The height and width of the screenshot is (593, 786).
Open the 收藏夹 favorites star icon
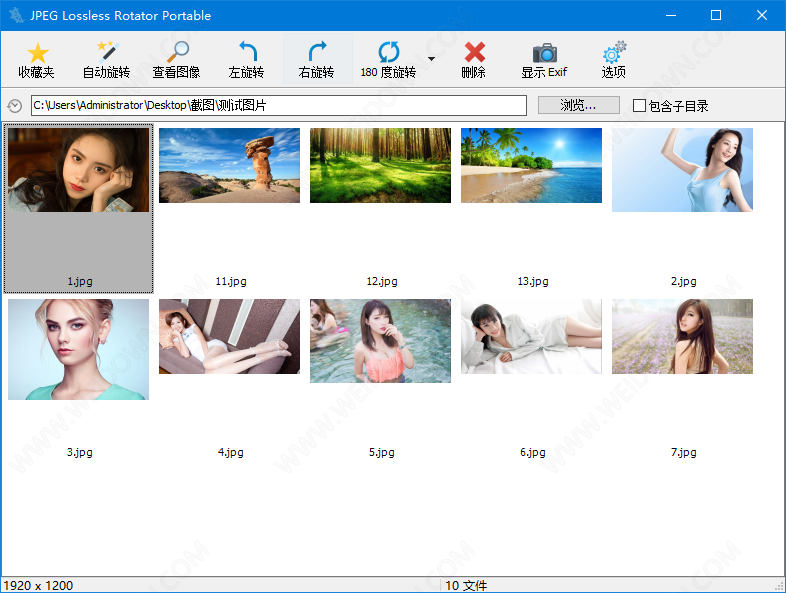tap(38, 53)
